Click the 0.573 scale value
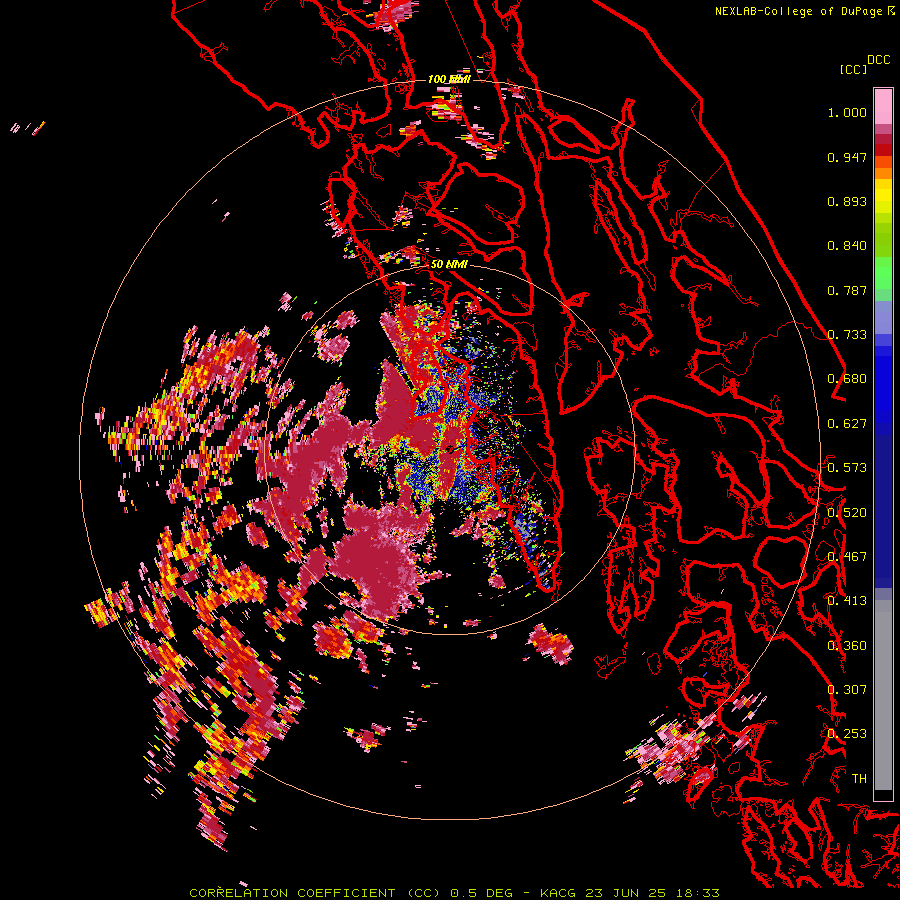Screen dimensions: 900x900 (847, 468)
